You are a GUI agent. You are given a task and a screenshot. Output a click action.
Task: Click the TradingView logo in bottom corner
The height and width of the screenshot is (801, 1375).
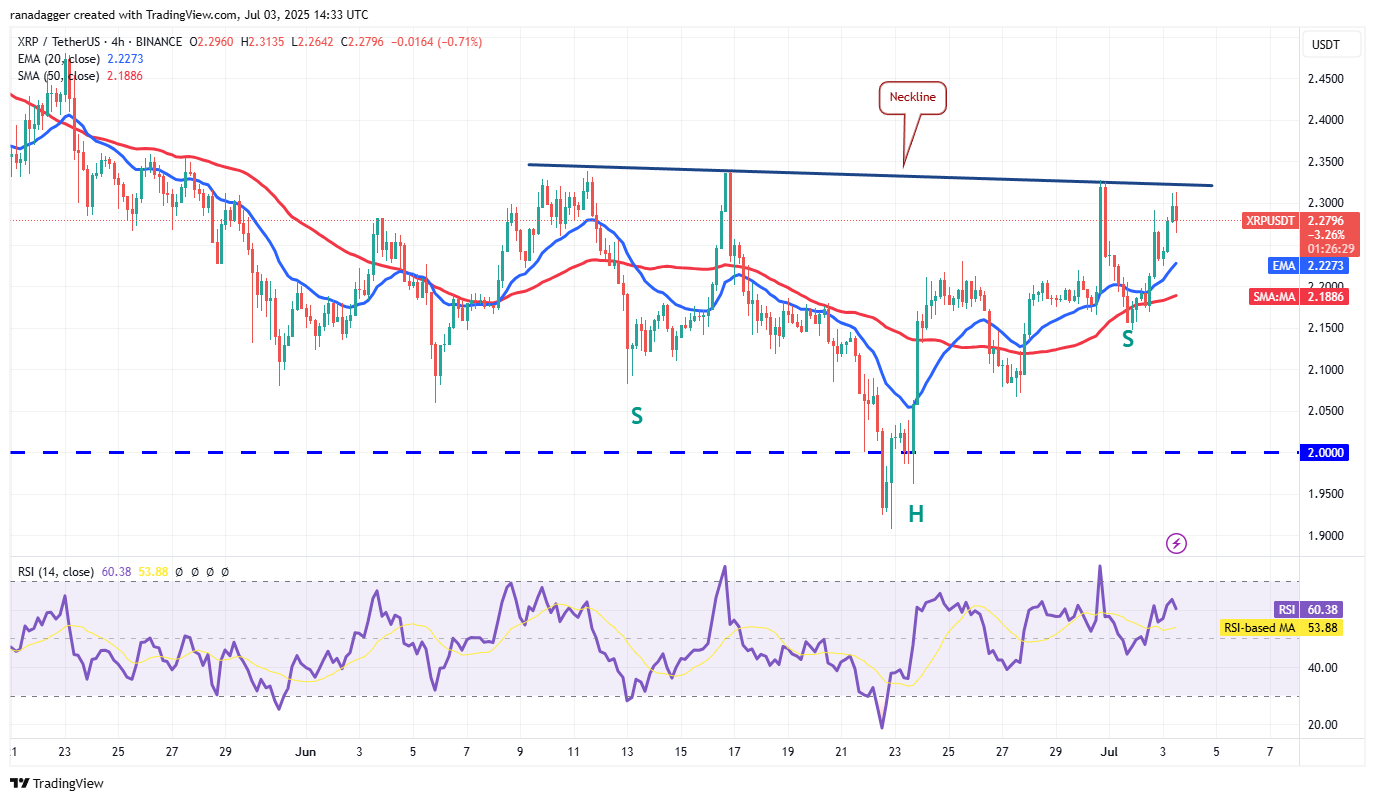(57, 783)
